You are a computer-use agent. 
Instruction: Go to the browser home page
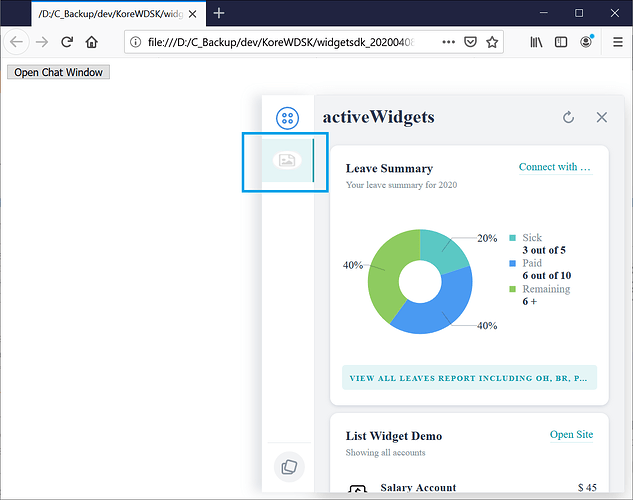tap(92, 42)
